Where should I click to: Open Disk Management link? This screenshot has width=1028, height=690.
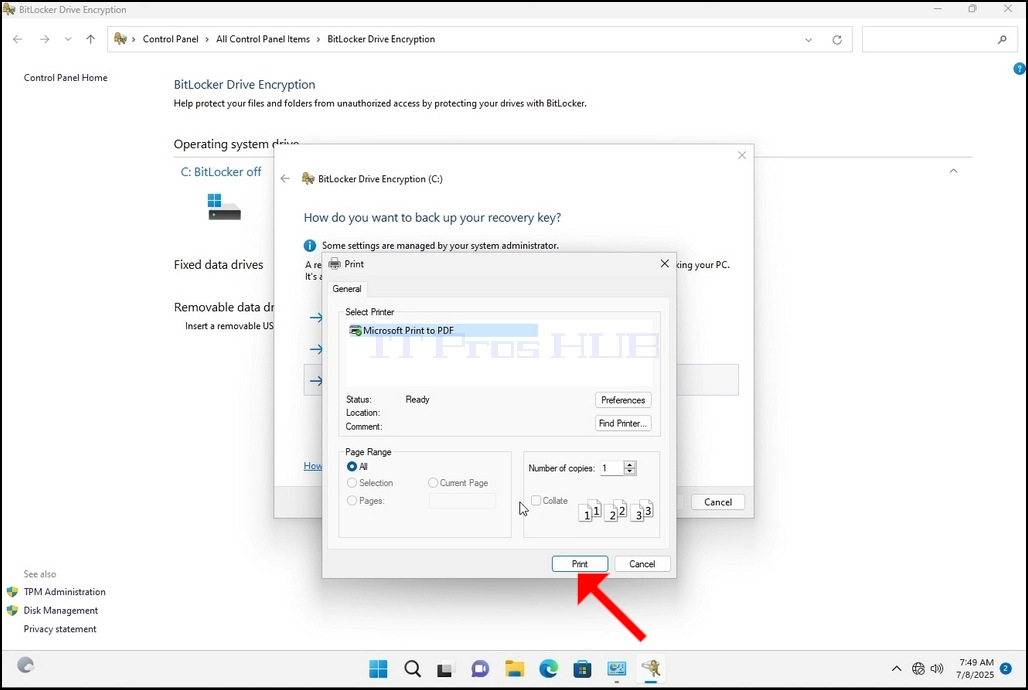point(61,610)
